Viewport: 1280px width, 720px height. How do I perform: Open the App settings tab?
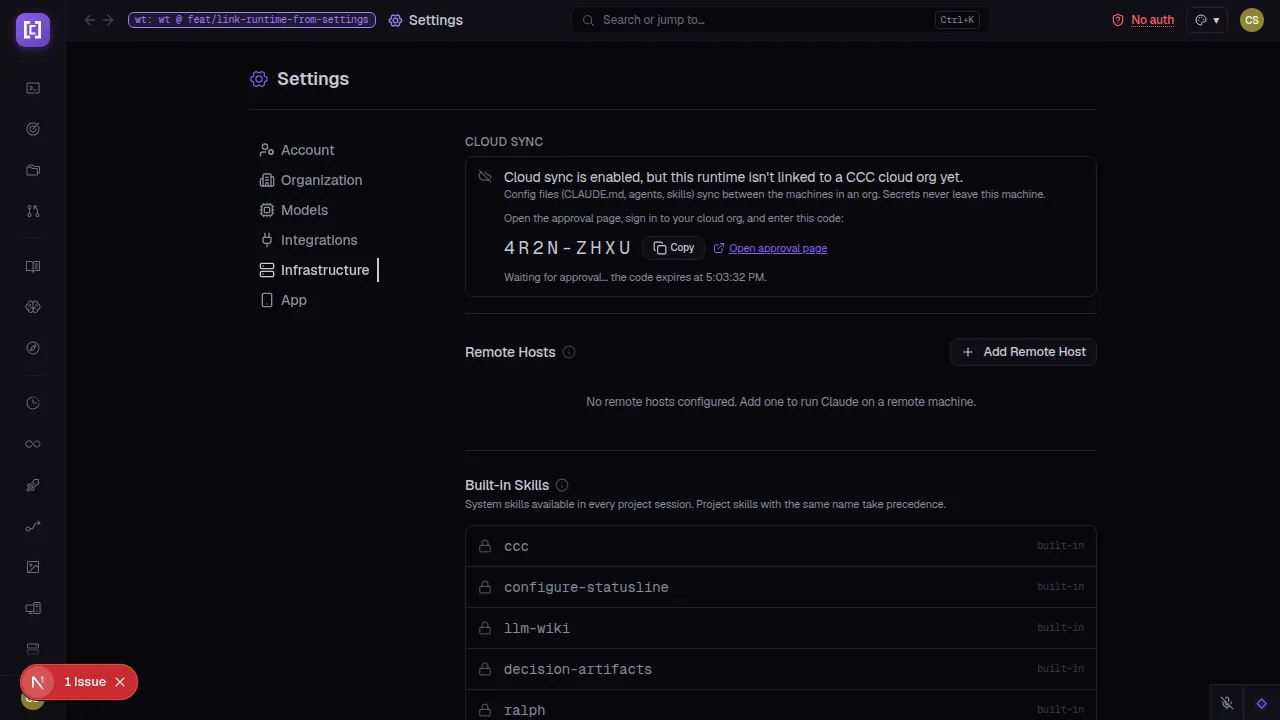[x=283, y=300]
